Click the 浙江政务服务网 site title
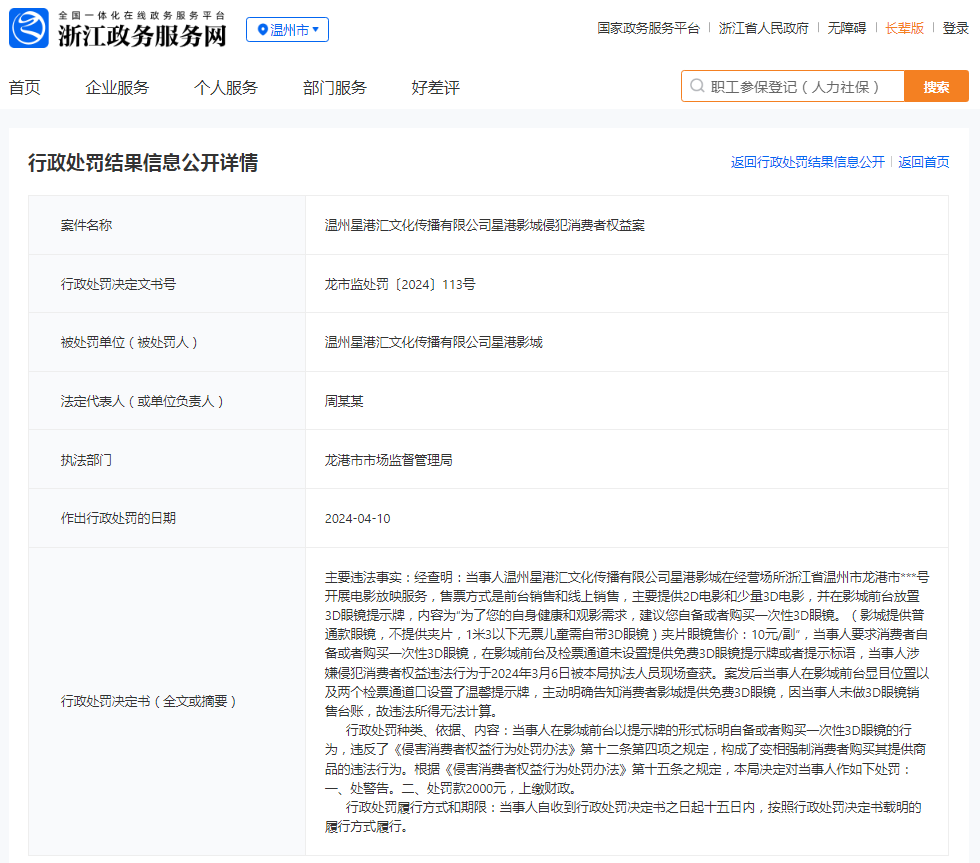The height and width of the screenshot is (863, 980). (x=142, y=35)
